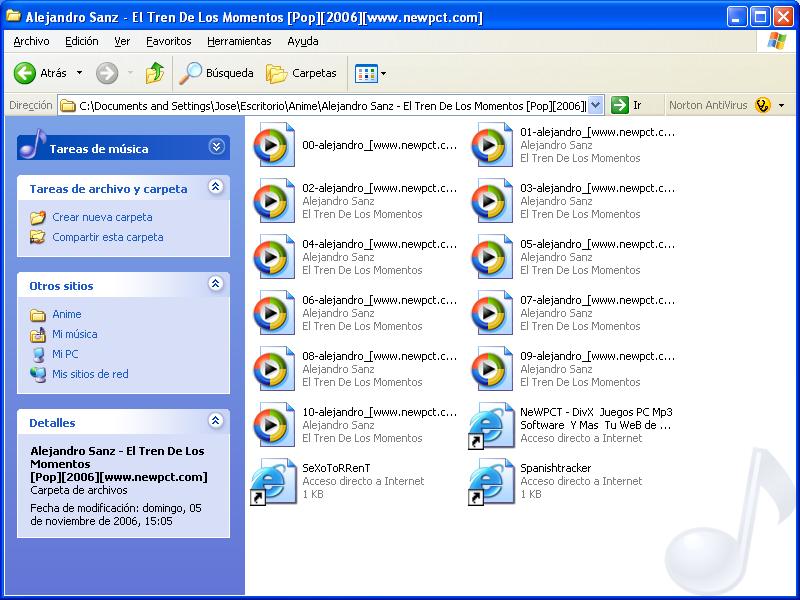Click the Ir go button
The width and height of the screenshot is (800, 600).
click(625, 105)
